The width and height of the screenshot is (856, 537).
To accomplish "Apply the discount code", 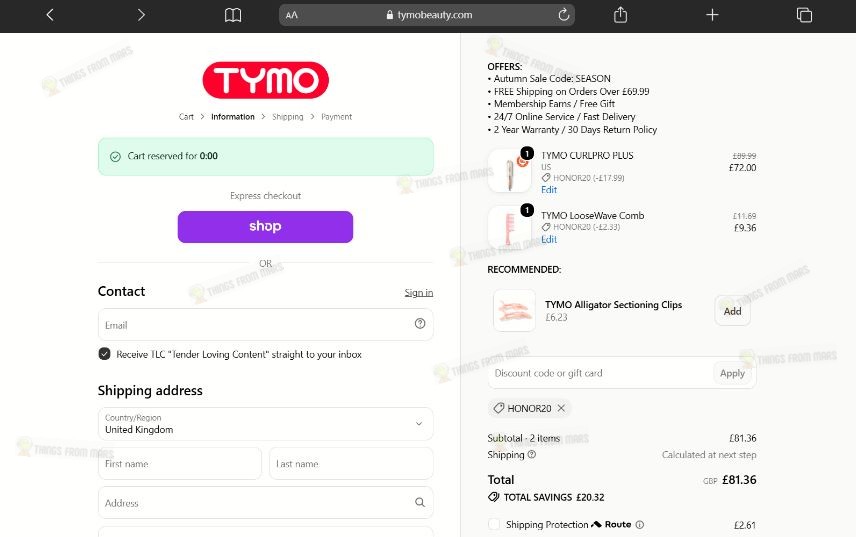I will [x=732, y=373].
